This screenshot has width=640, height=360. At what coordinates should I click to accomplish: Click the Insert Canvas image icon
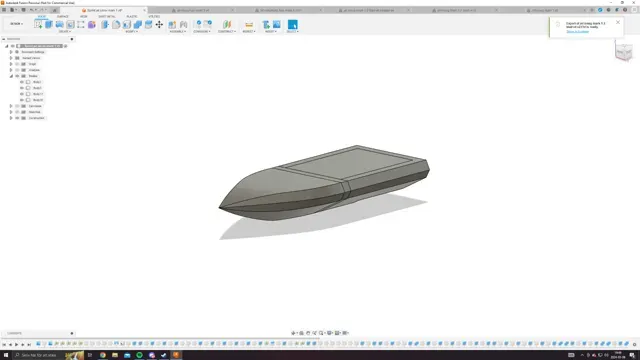click(x=277, y=24)
